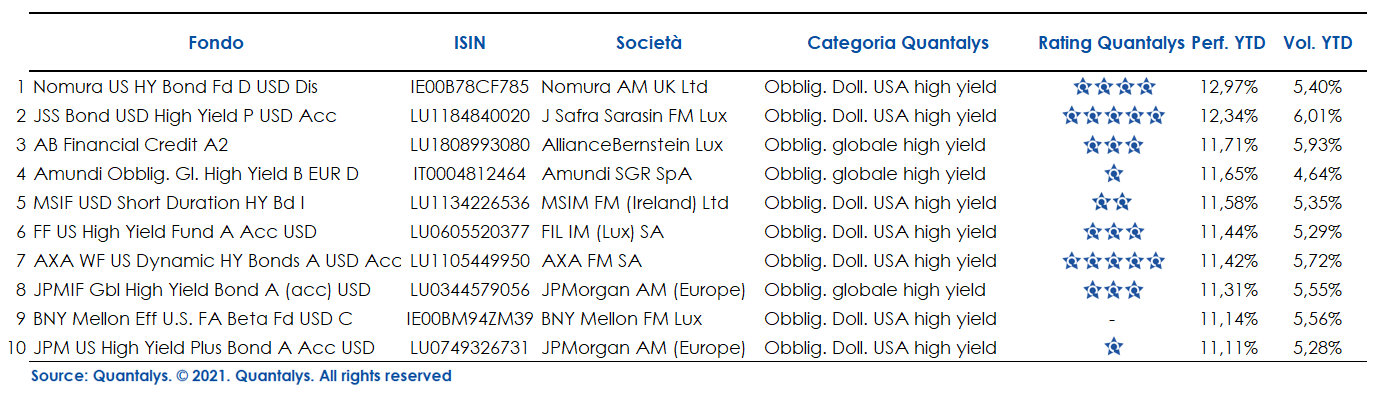Click the single-star rating of Amundi Obblig. Gl. High Yield
The width and height of the screenshot is (1380, 394).
1113,174
